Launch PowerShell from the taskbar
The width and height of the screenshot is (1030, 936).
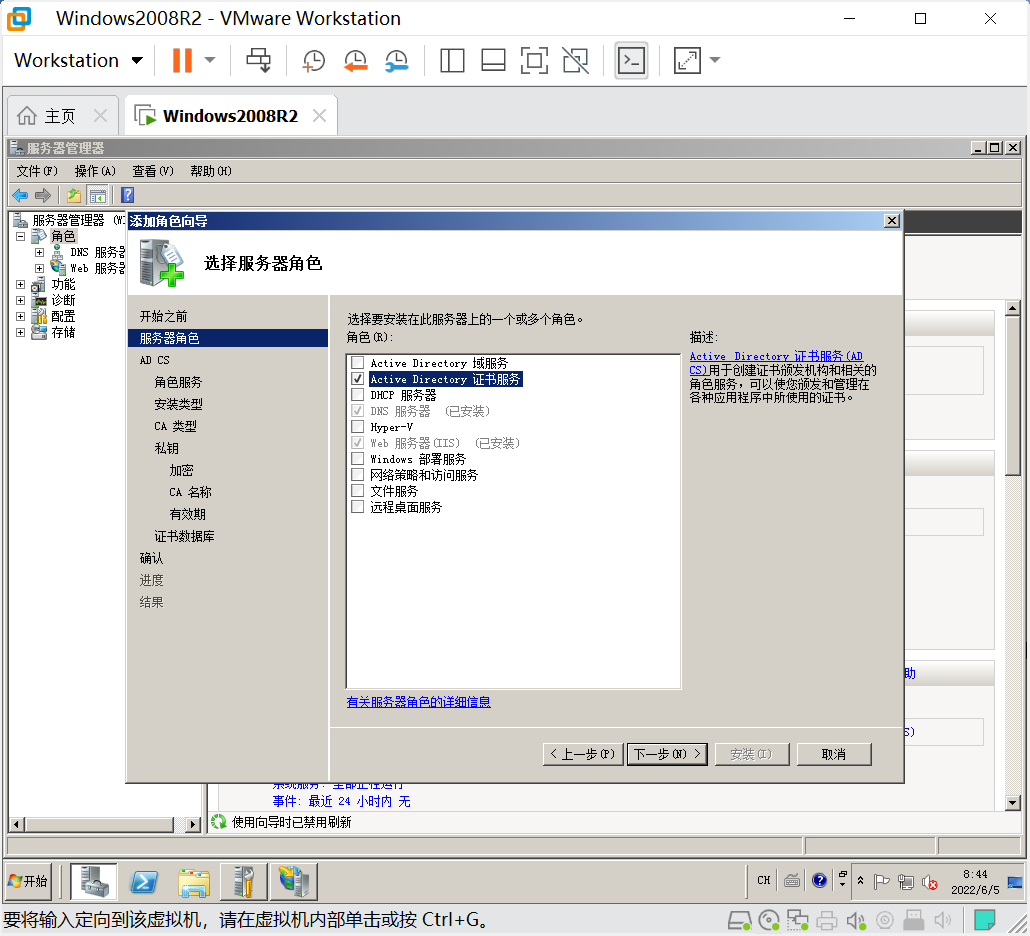(144, 881)
